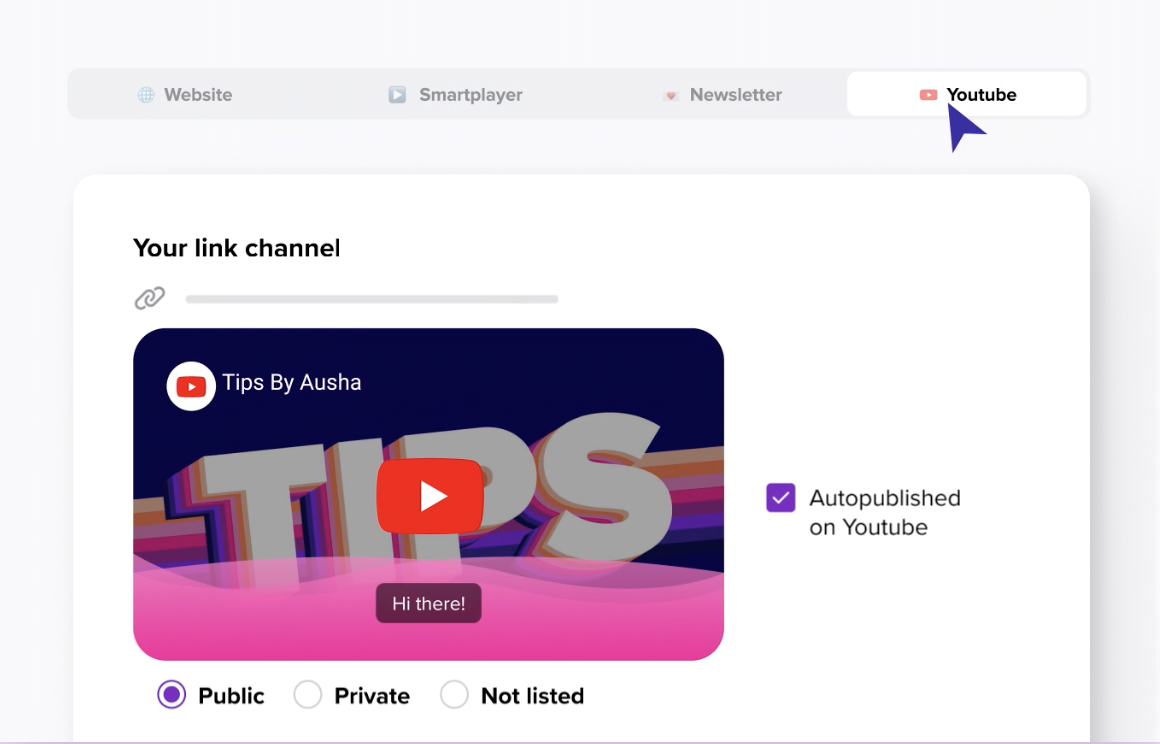Click the play icon beside Smartplayer
Image resolution: width=1160 pixels, height=744 pixels.
point(397,95)
